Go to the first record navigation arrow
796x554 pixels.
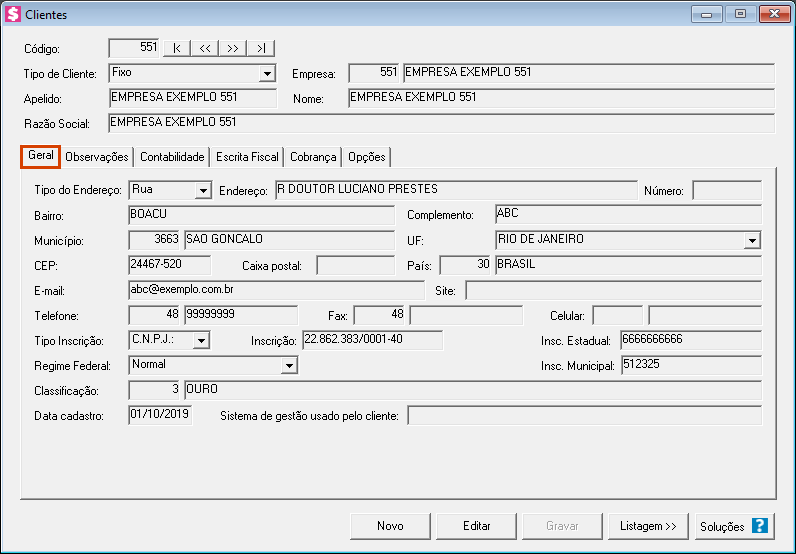click(176, 48)
